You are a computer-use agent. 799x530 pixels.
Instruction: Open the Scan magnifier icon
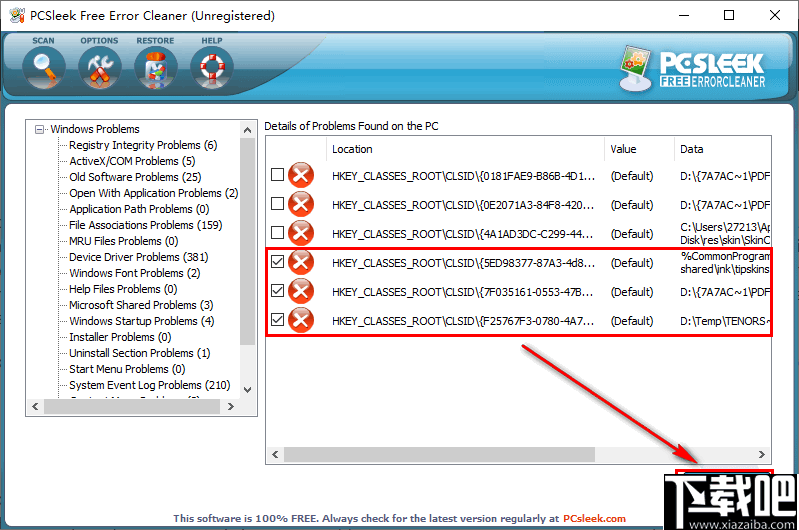point(44,68)
